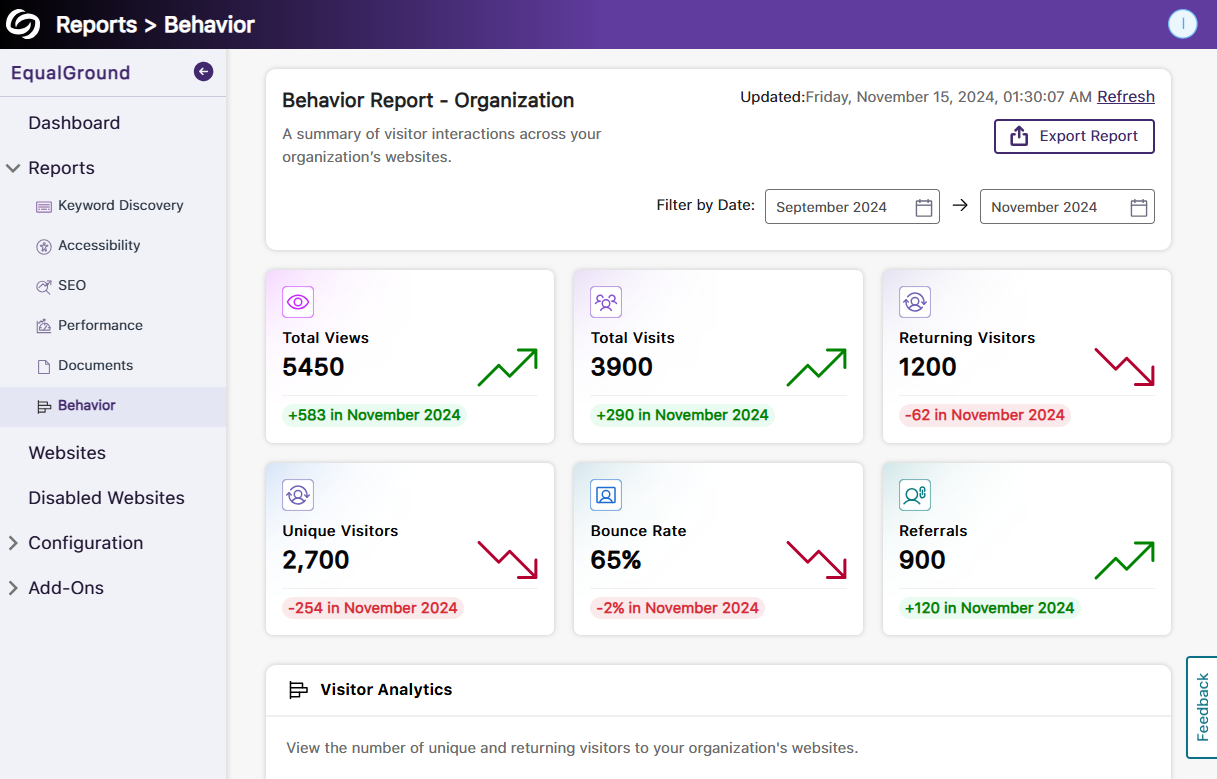
Task: Open the Feedback side tab
Action: (1202, 707)
